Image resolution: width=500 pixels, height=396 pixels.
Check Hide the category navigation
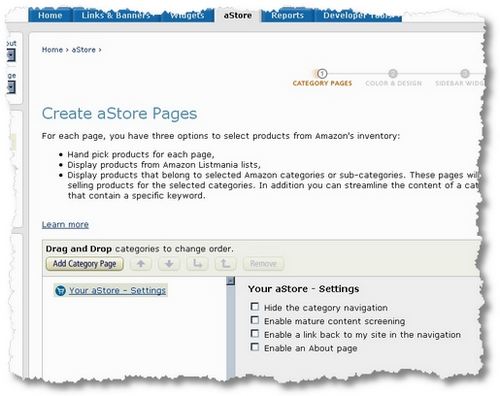255,306
